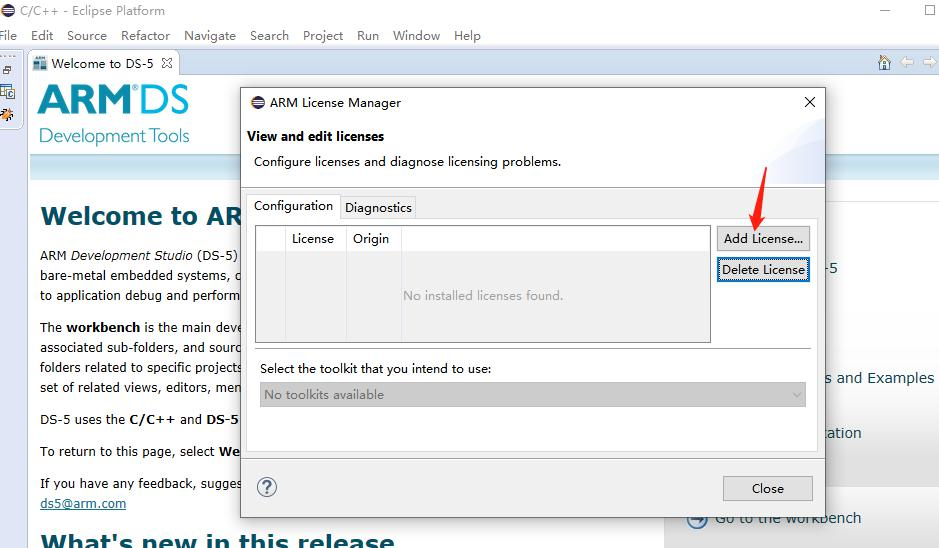Click the help question mark icon
The height and width of the screenshot is (548, 939).
tap(267, 487)
